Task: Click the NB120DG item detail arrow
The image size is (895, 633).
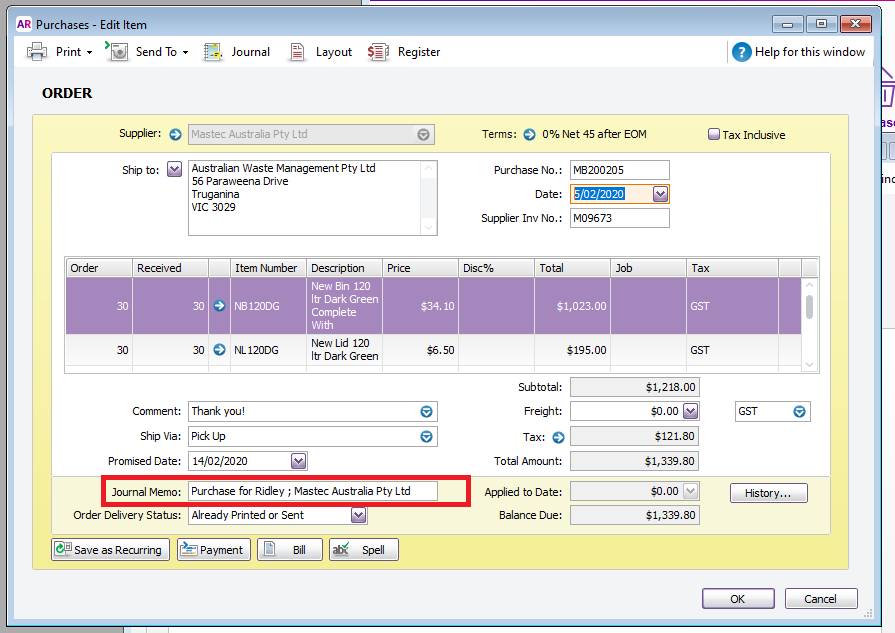Action: (219, 306)
